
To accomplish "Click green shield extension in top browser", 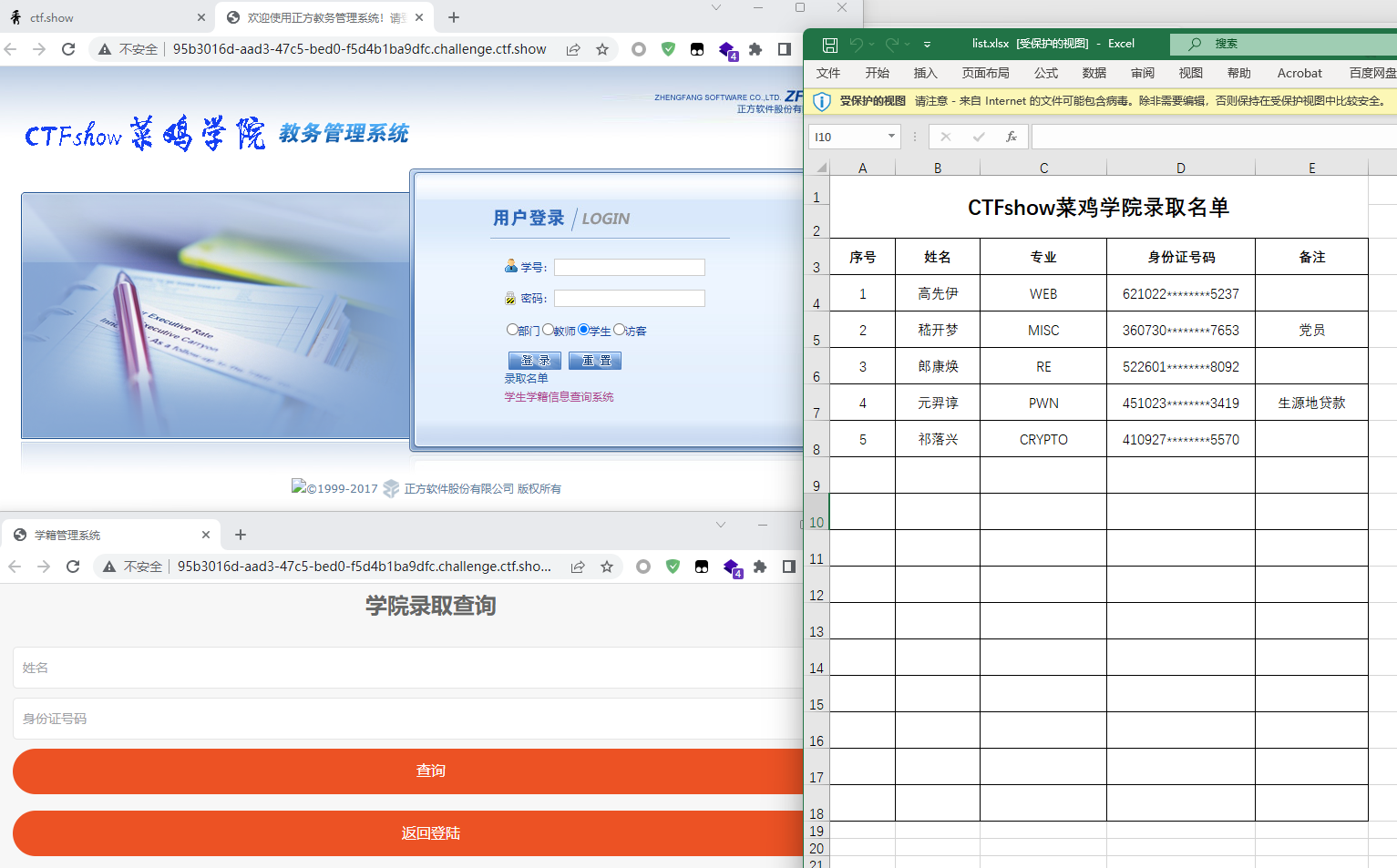I will click(x=668, y=49).
